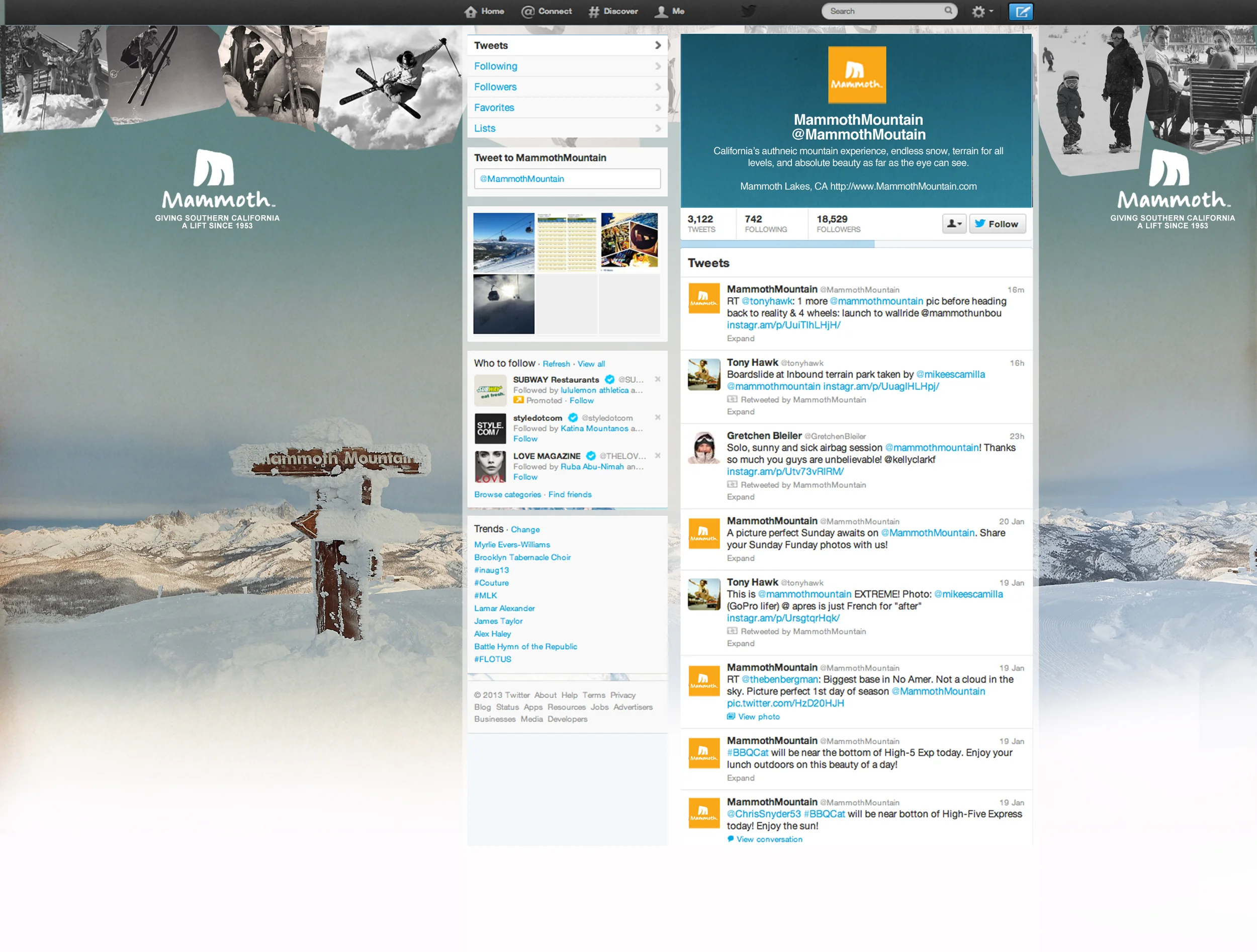Click the LOVE MAGAZINE avatar
This screenshot has width=1257, height=952.
(x=490, y=467)
